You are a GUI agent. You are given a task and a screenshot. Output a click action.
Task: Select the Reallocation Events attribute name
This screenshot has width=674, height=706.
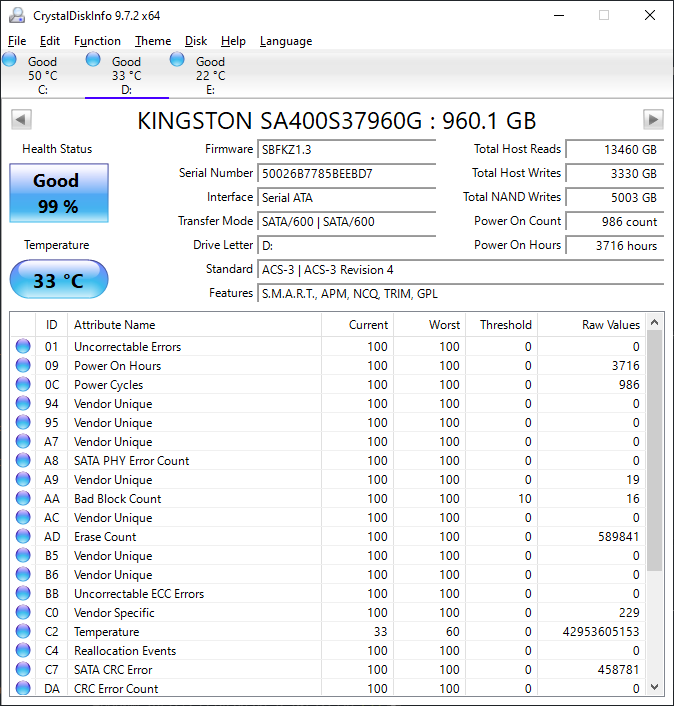(125, 651)
